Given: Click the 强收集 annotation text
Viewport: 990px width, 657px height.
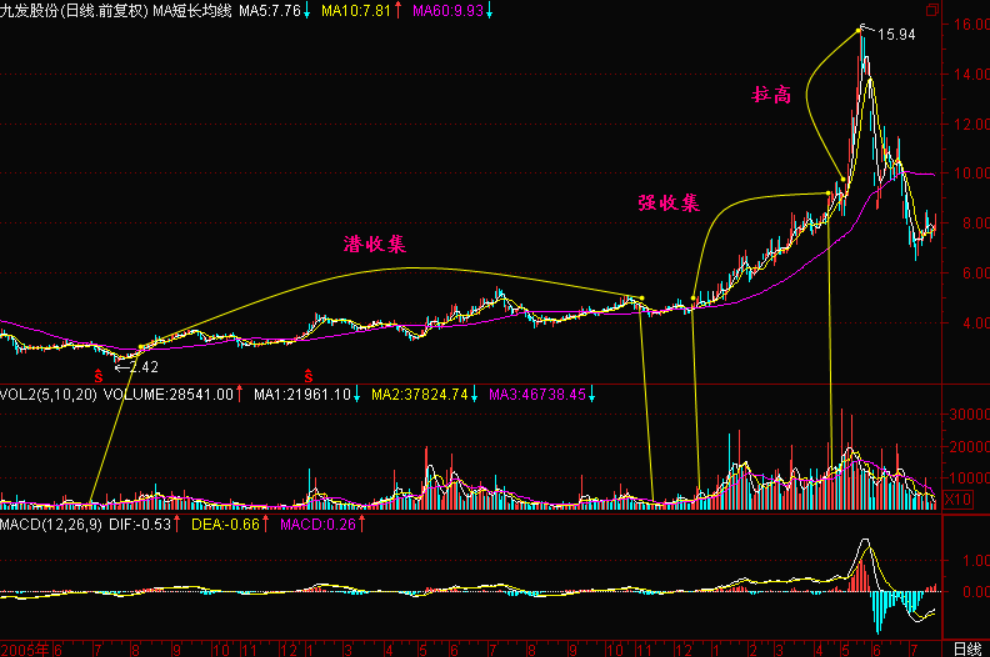Looking at the screenshot, I should pos(669,202).
